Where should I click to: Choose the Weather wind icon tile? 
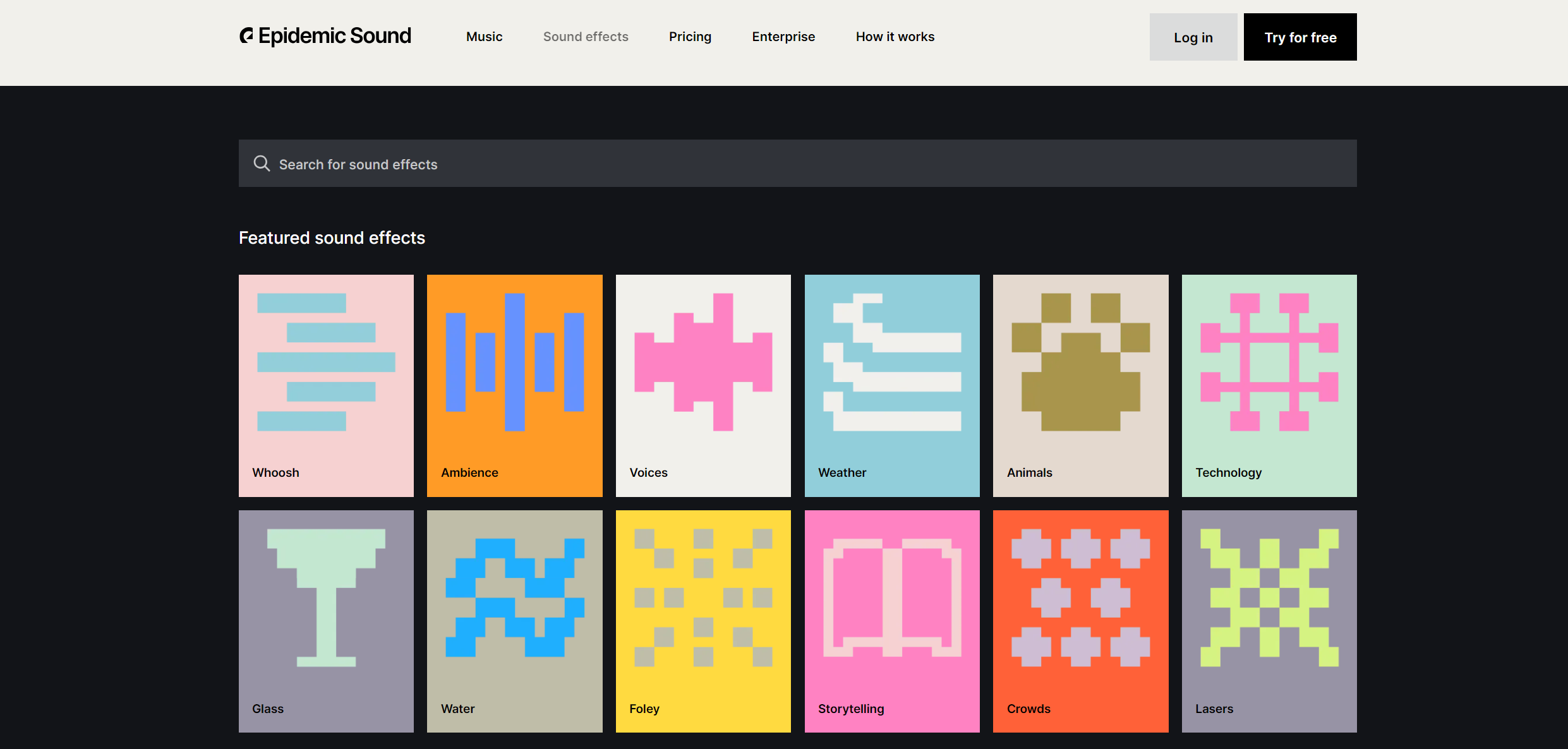(891, 385)
